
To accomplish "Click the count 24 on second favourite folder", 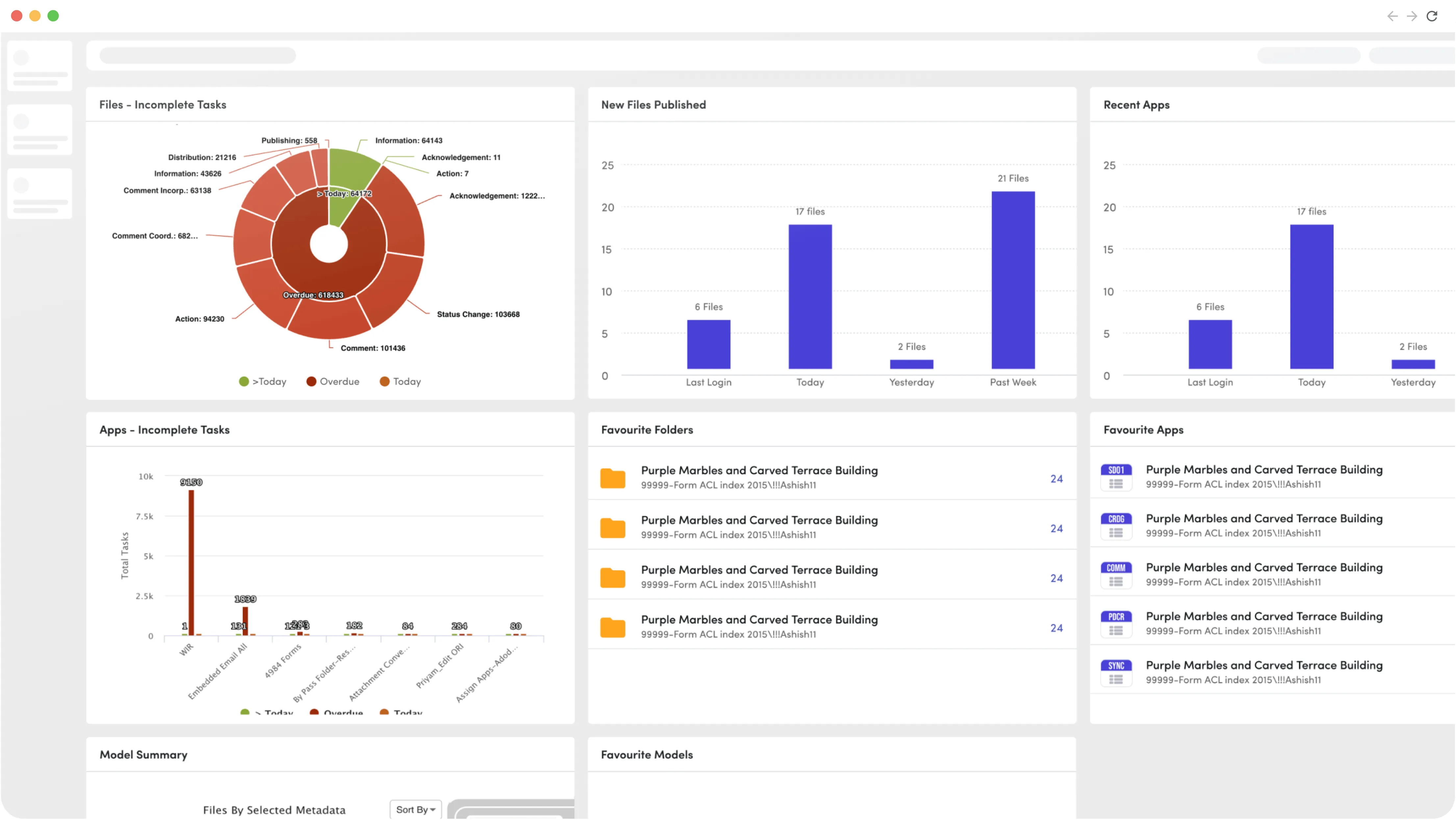I will pos(1056,528).
